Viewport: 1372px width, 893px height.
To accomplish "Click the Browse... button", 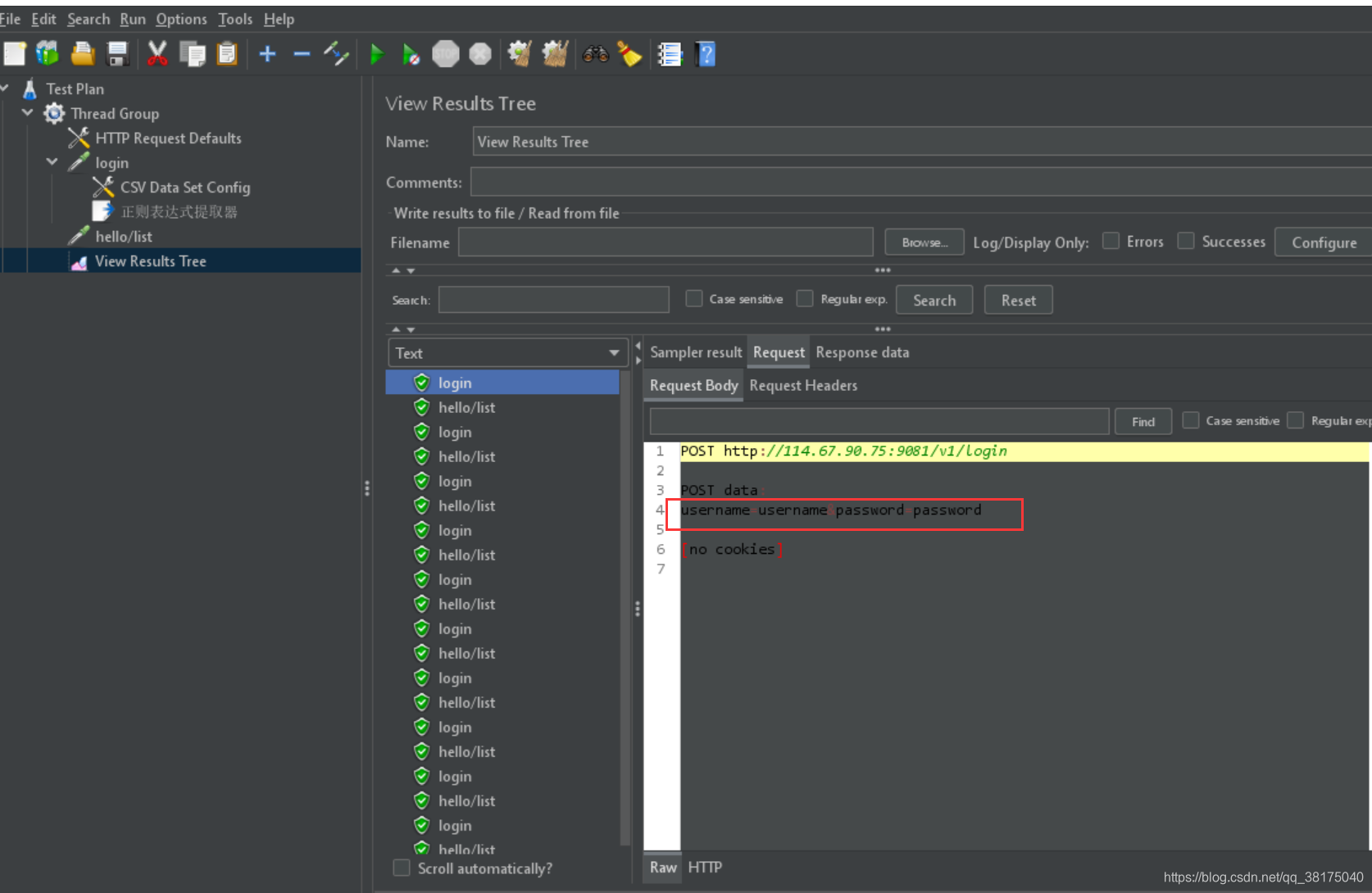I will click(x=925, y=243).
